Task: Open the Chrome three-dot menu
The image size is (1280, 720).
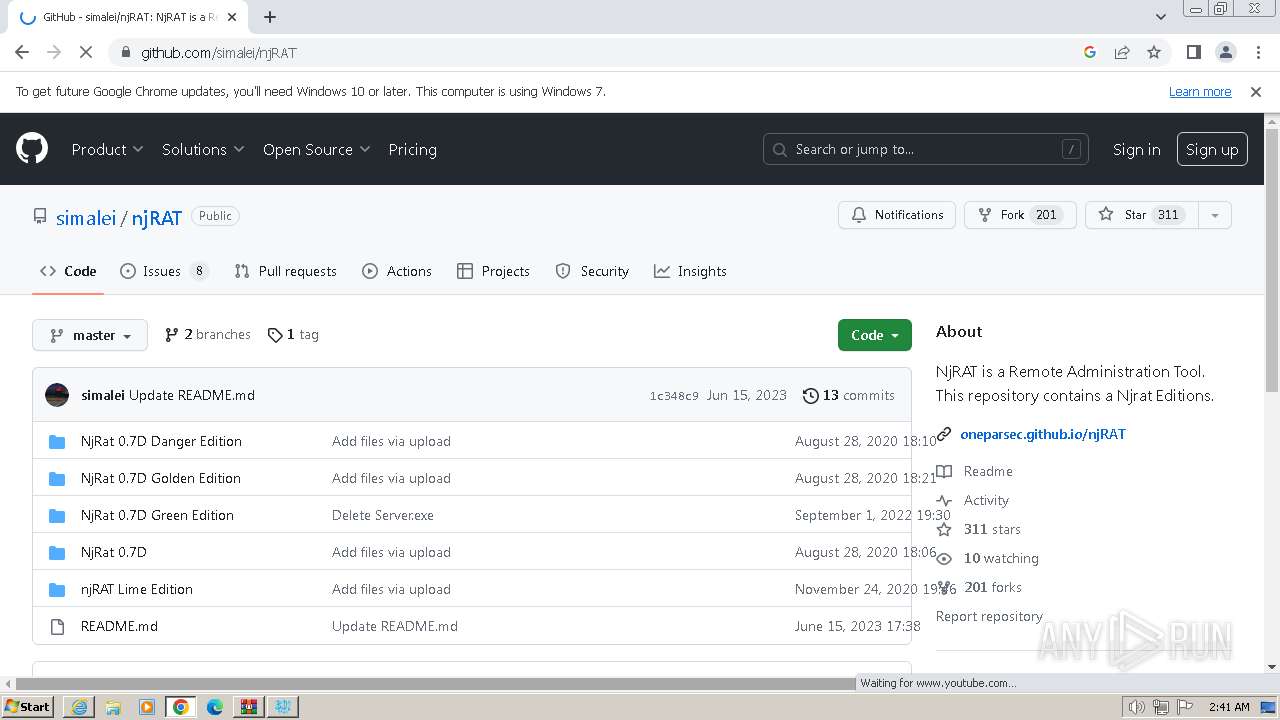Action: (1256, 52)
